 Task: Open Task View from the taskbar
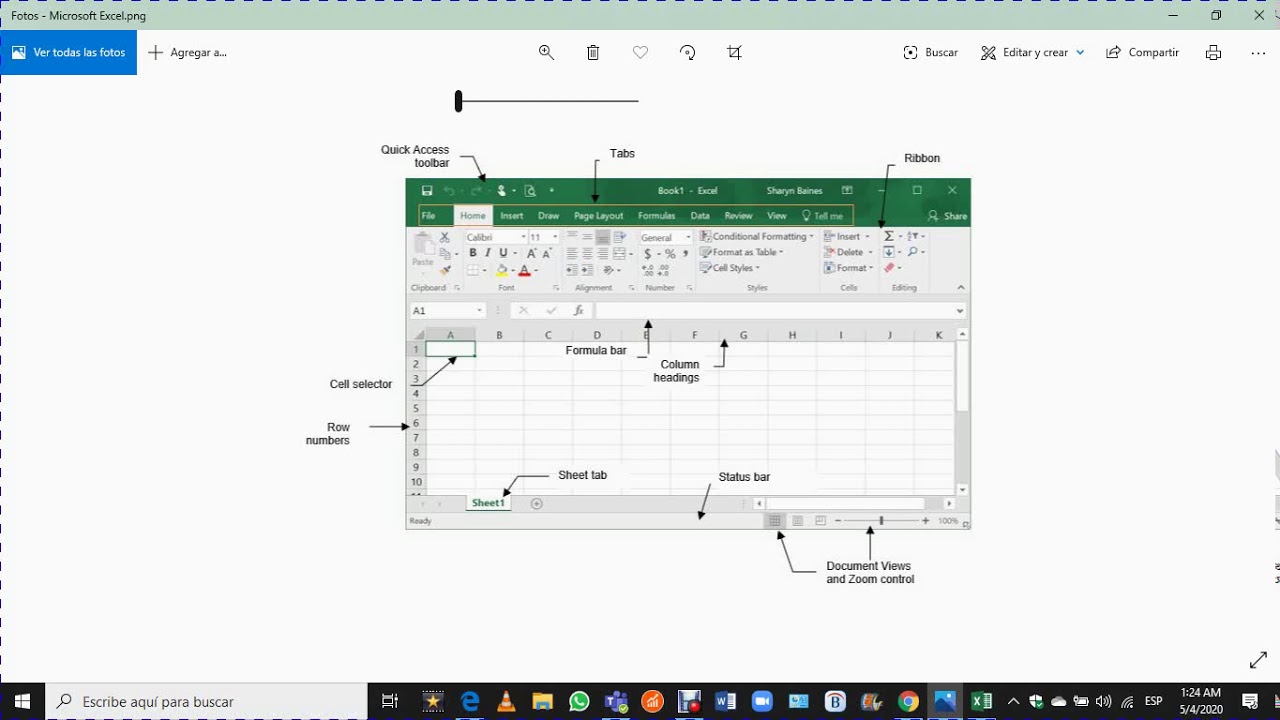click(x=390, y=701)
